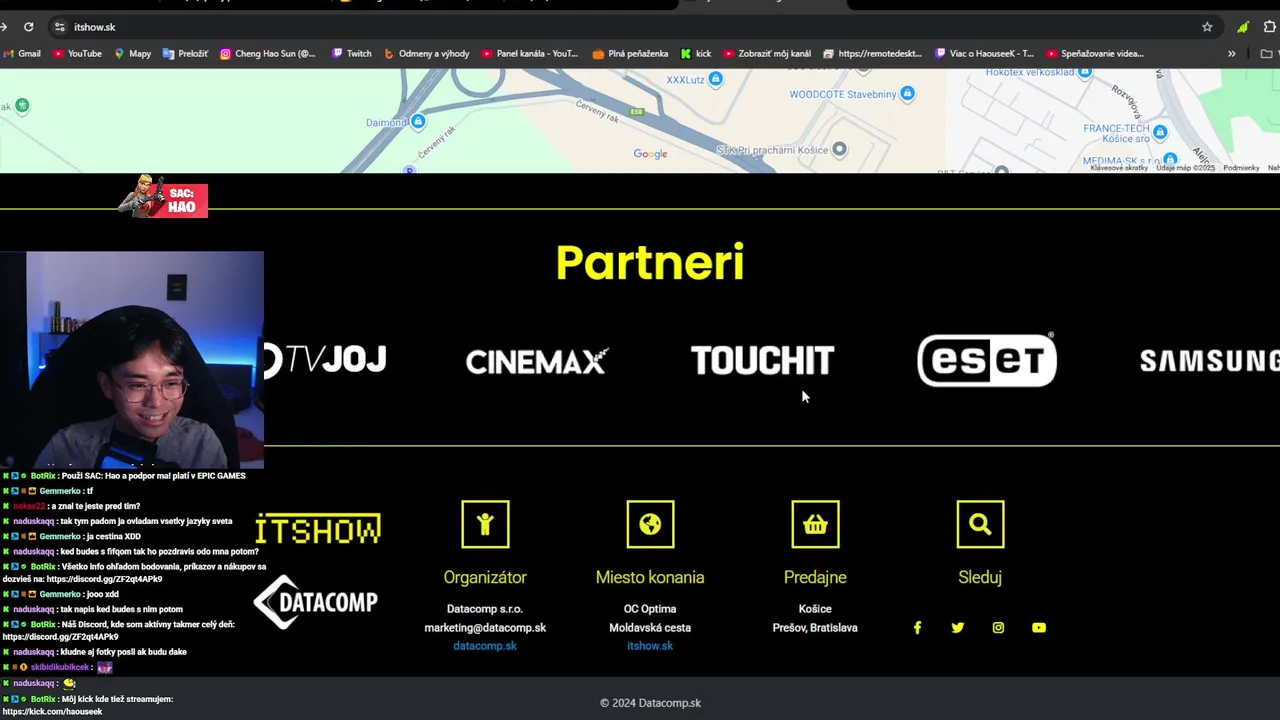Open site information icon beside itshow.sk
1280x720 pixels.
coord(59,27)
